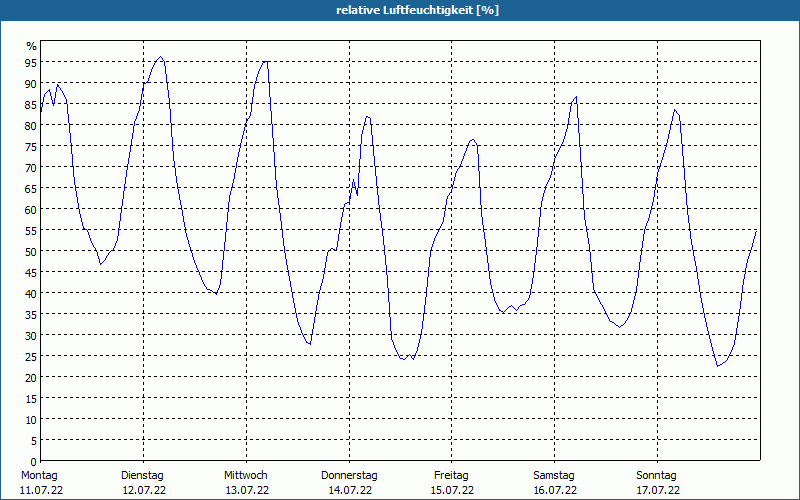Click the y-axis value 70

(x=31, y=168)
